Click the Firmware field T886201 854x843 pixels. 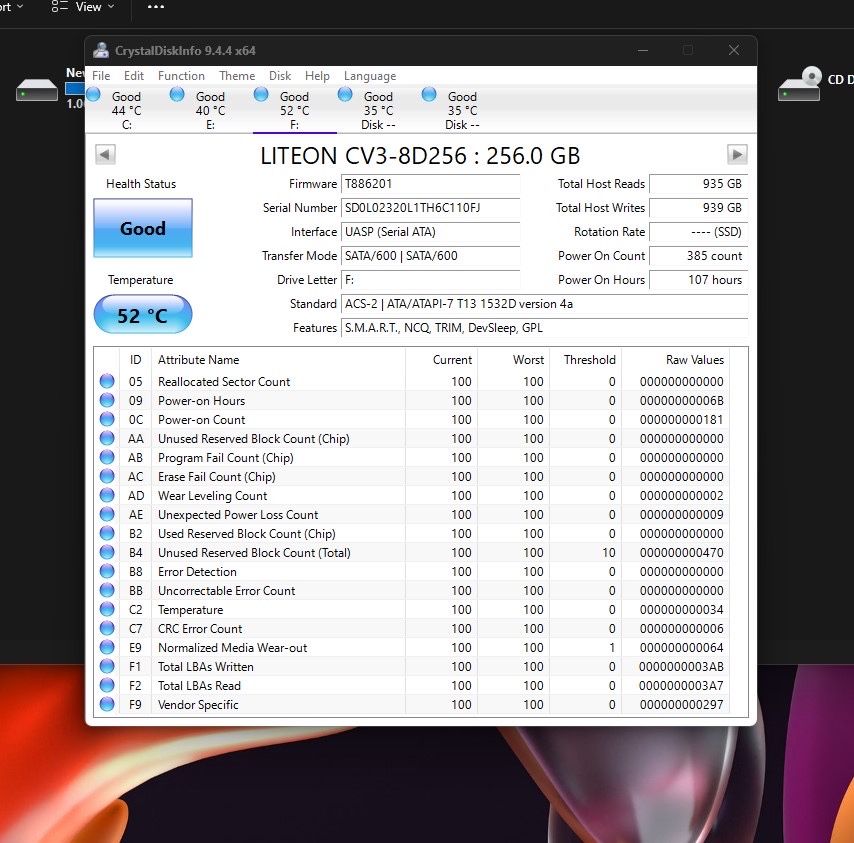pyautogui.click(x=430, y=184)
